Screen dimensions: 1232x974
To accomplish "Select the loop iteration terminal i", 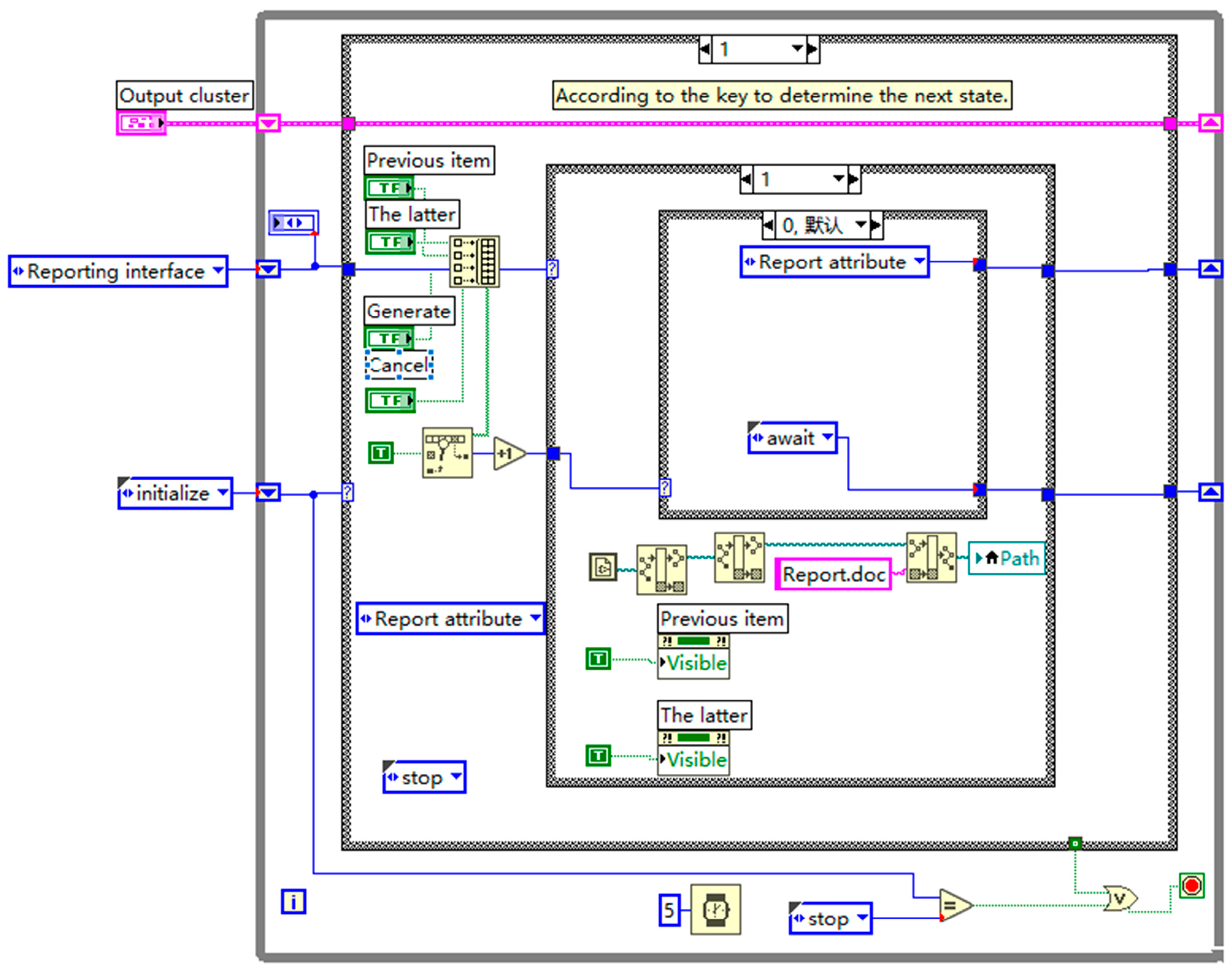I will tap(293, 902).
